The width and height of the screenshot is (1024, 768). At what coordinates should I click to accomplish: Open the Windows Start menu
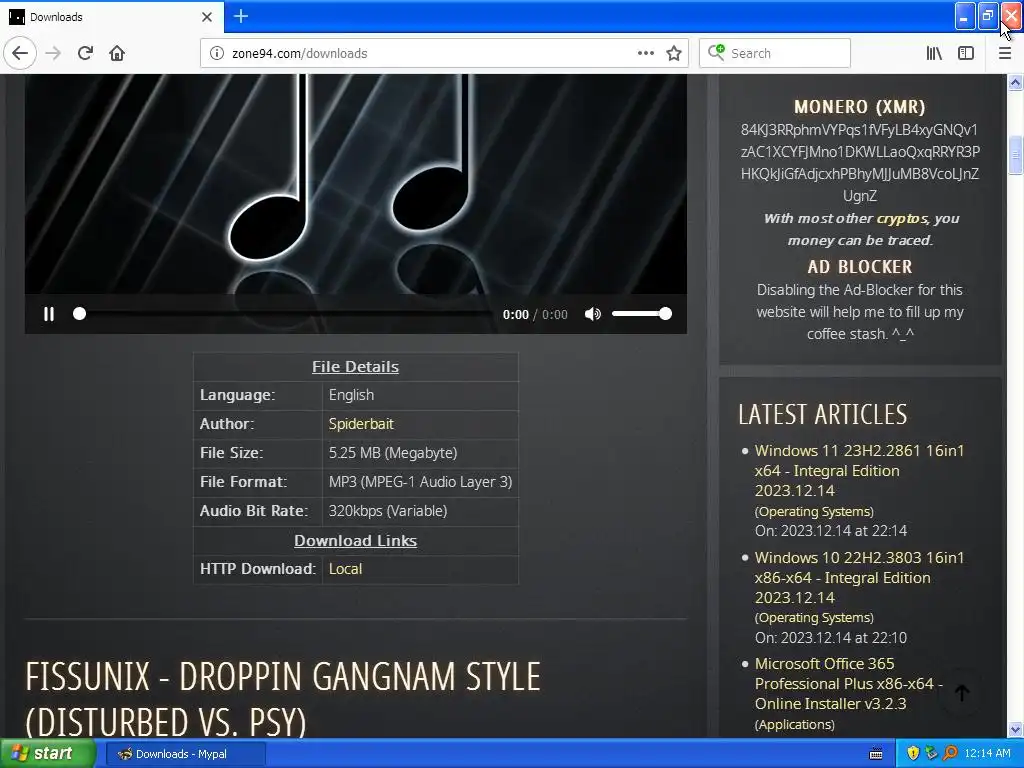click(x=48, y=754)
